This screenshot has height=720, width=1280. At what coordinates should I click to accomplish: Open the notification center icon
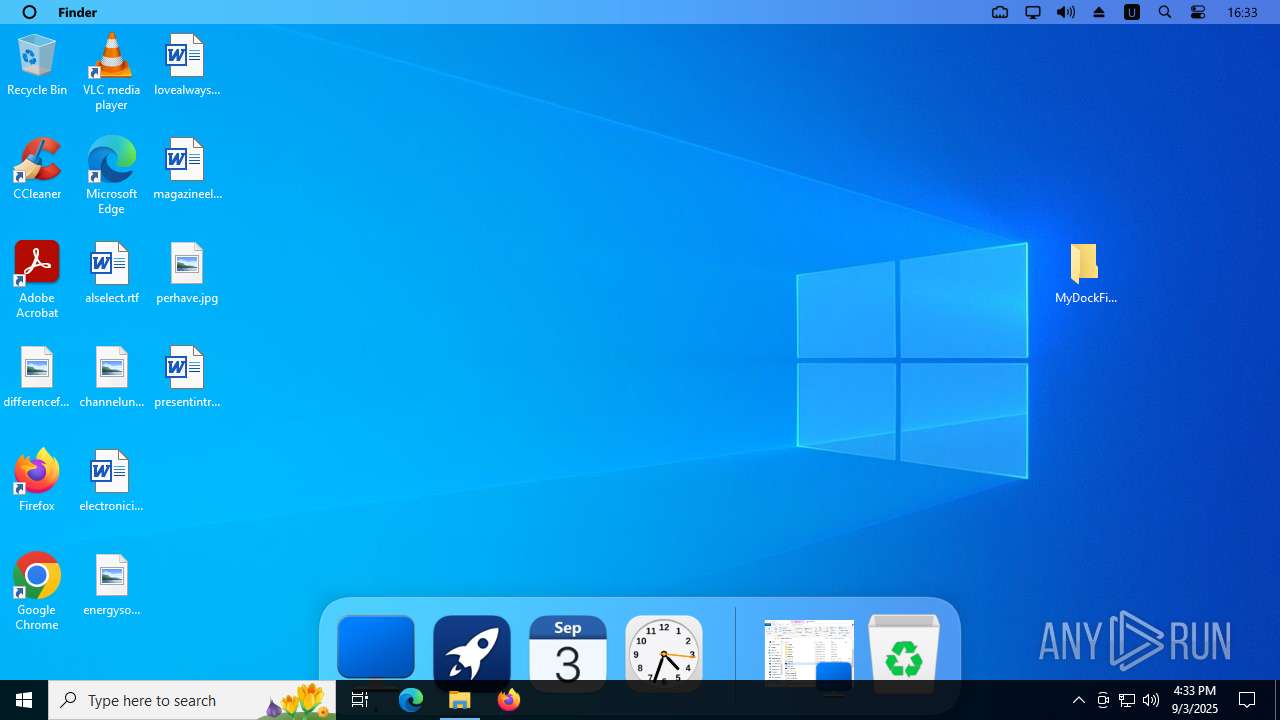tap(1247, 700)
